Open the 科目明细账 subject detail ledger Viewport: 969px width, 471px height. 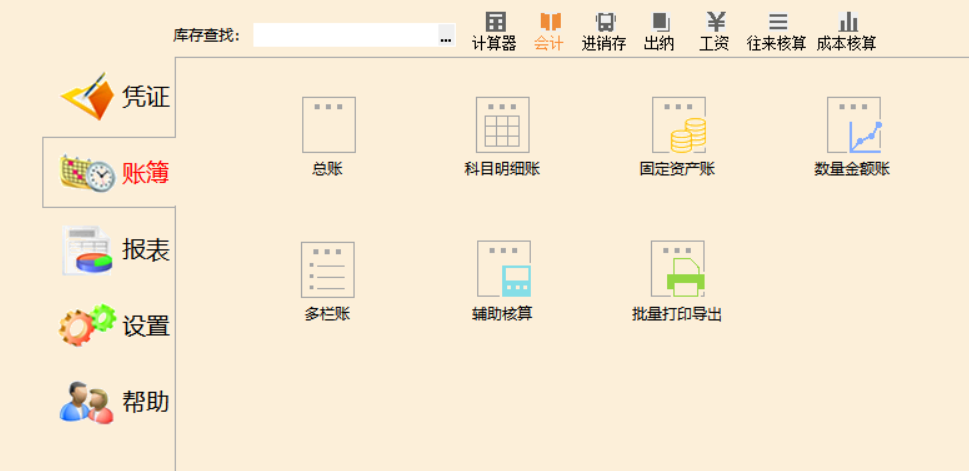click(502, 137)
